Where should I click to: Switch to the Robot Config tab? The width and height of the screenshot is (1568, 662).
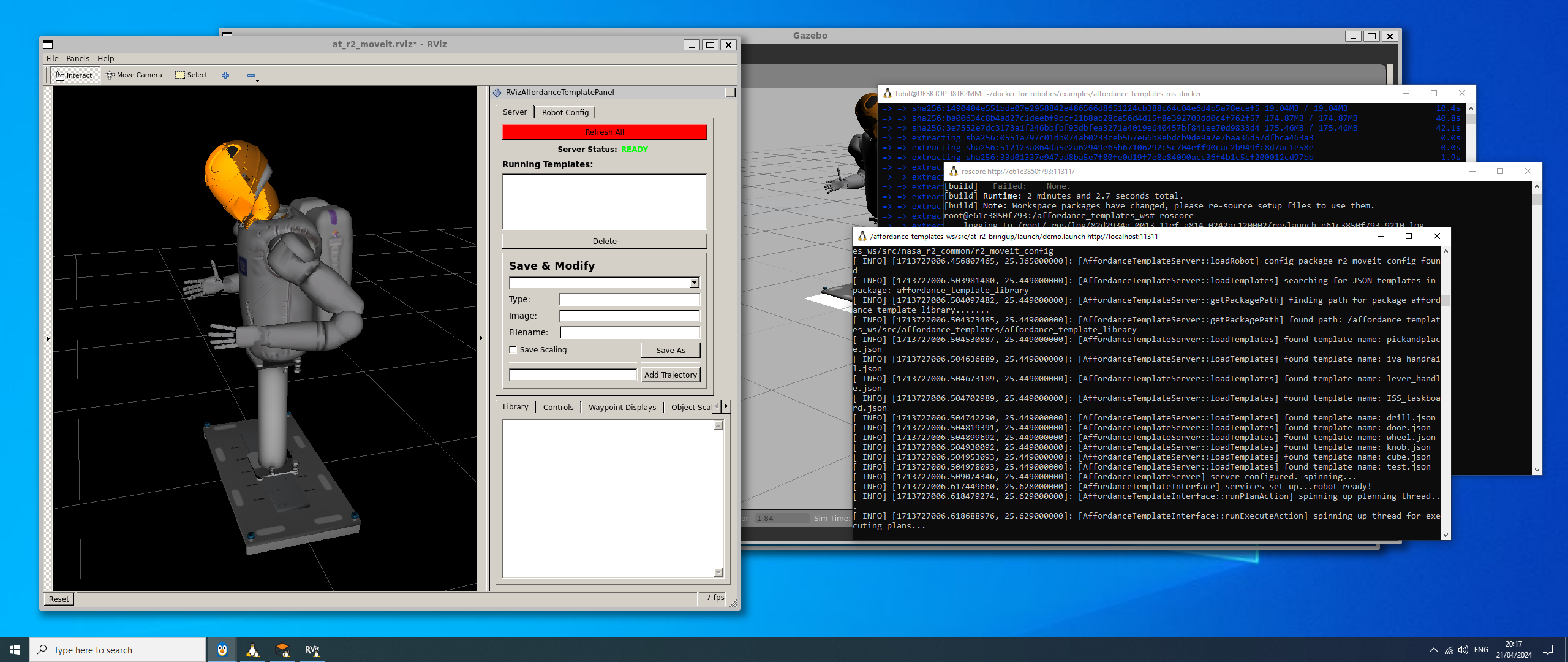(x=565, y=112)
